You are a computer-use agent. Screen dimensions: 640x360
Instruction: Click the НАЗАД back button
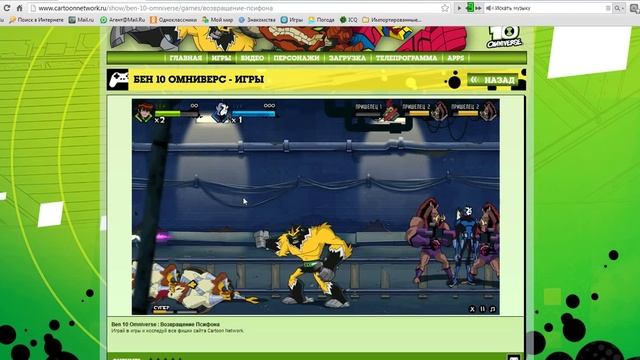[x=493, y=80]
